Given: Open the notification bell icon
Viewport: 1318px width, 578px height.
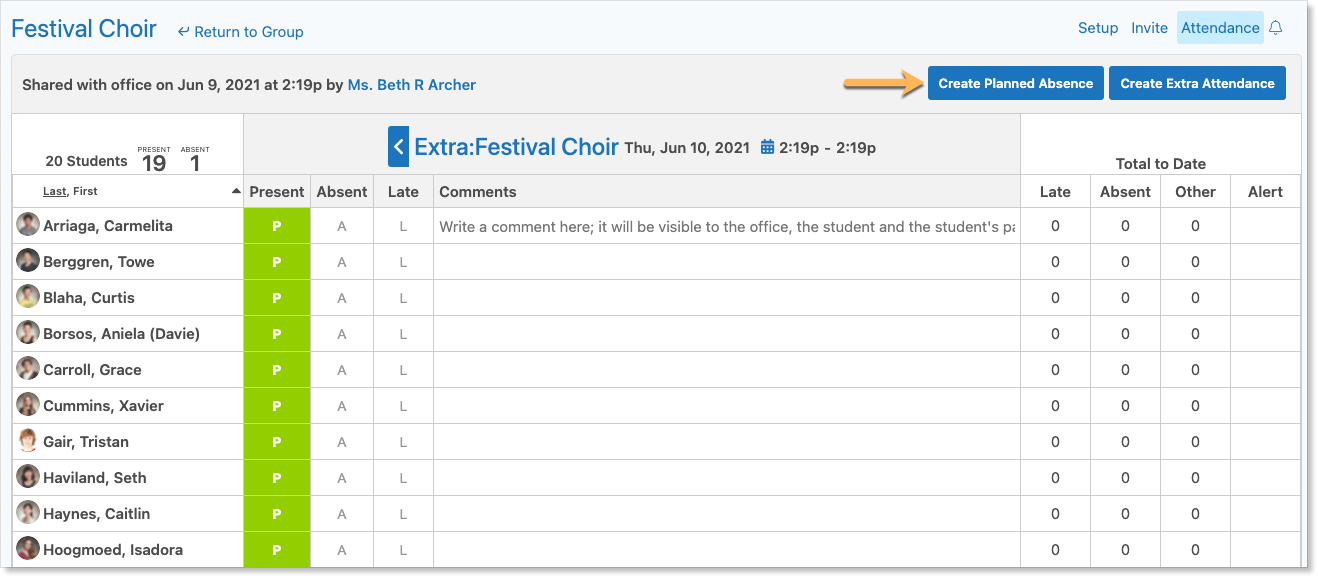Looking at the screenshot, I should click(x=1275, y=28).
